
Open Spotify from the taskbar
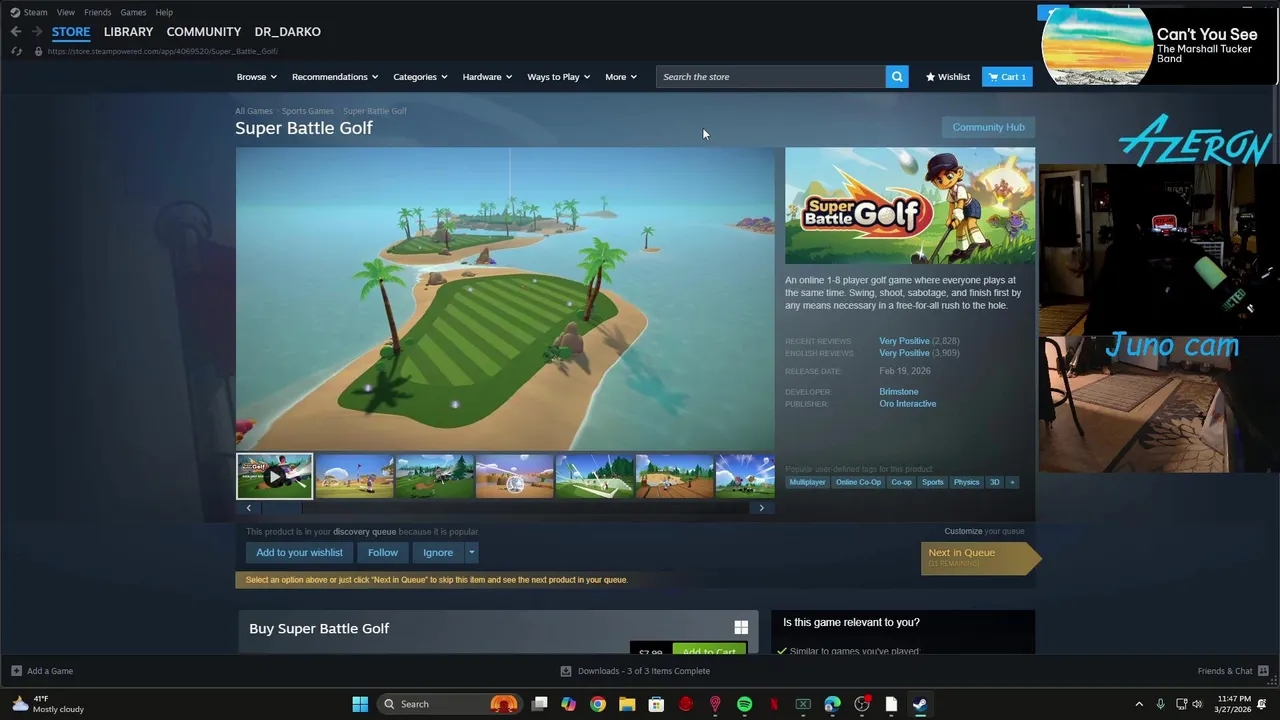[744, 704]
